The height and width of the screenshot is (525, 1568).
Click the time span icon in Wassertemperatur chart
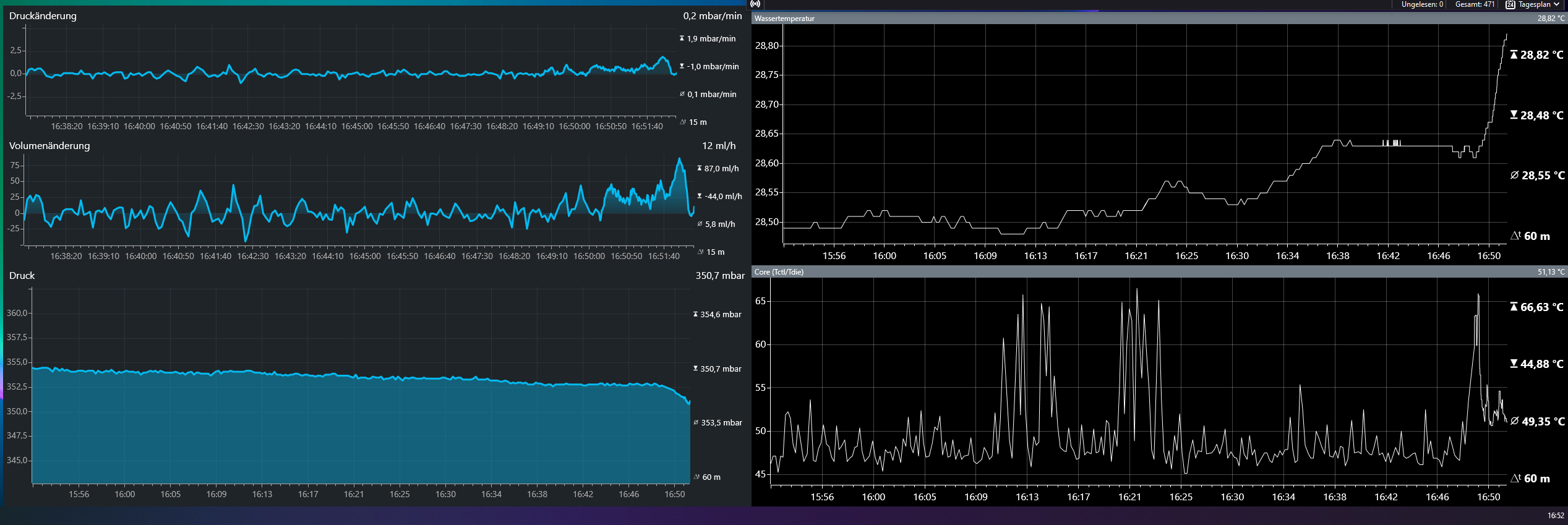[x=1516, y=236]
